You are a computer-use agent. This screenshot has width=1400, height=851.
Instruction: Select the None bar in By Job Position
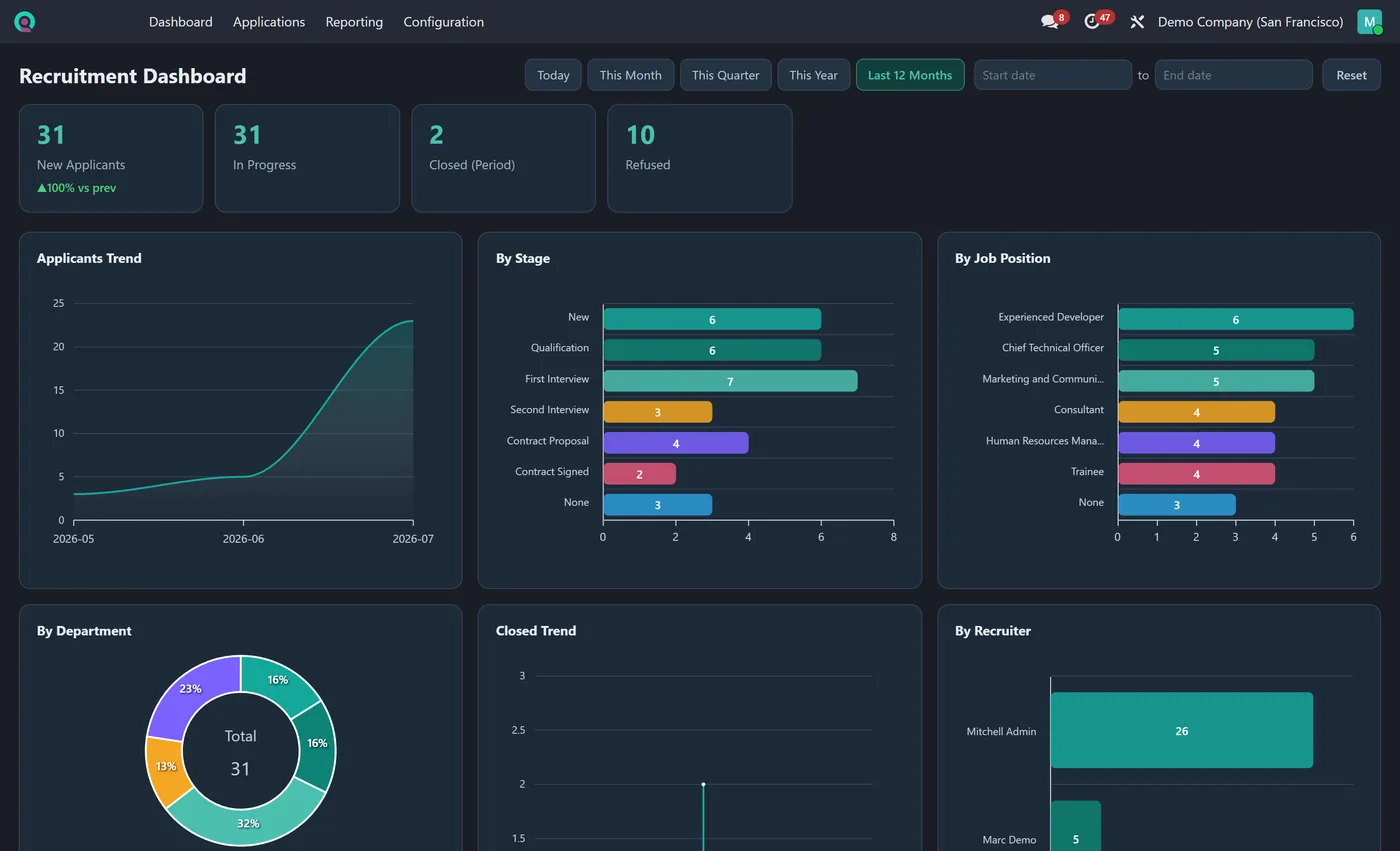pyautogui.click(x=1176, y=505)
